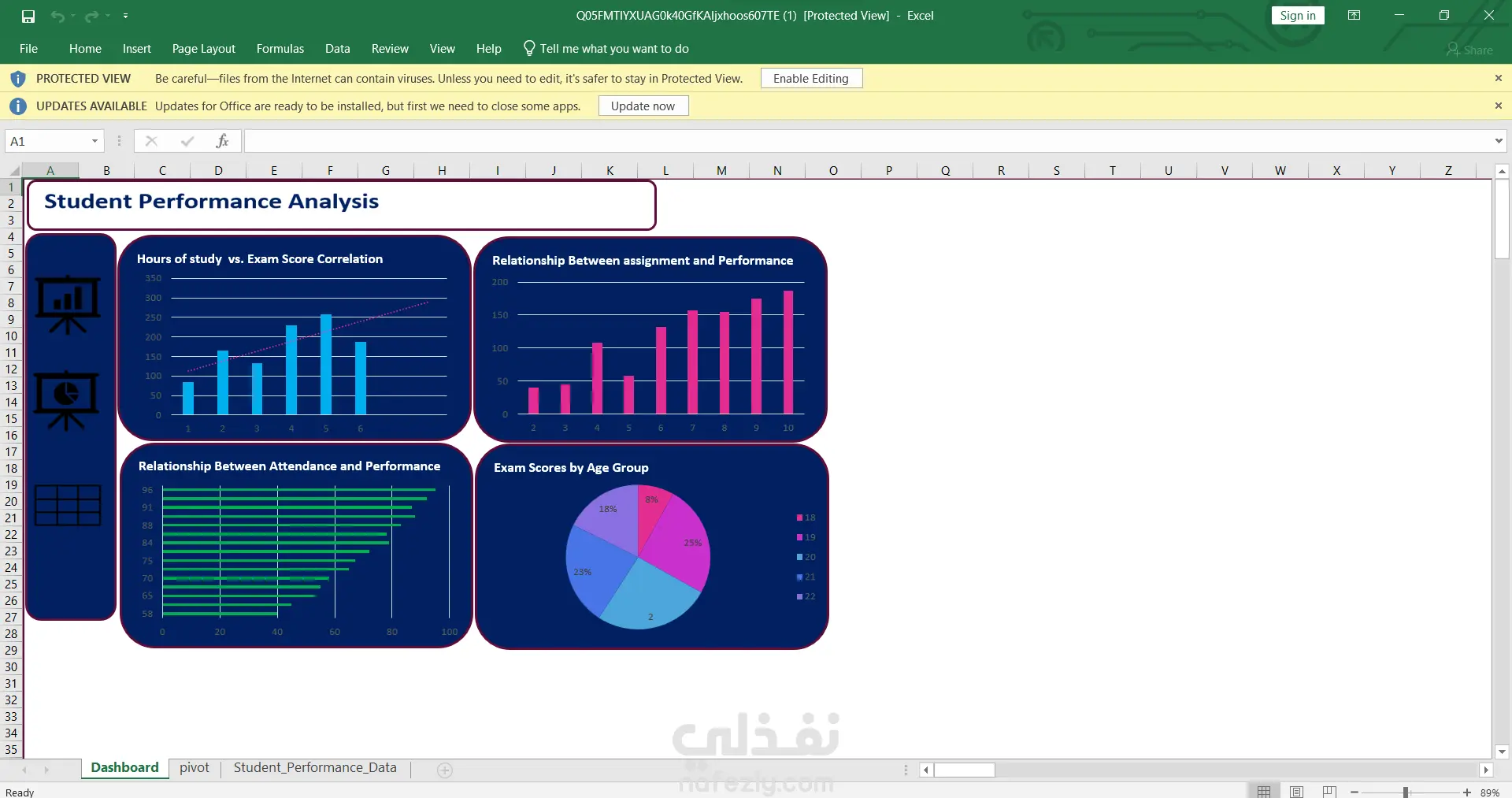Click the pie chart presentation board icon
Viewport: 1512px width, 798px height.
coord(67,400)
